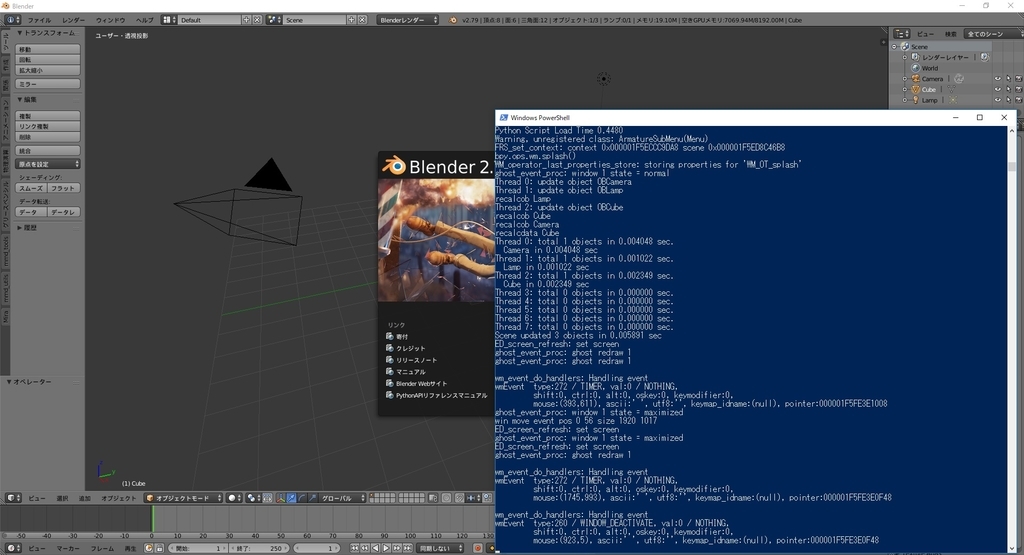This screenshot has width=1024, height=555.
Task: Select rotate manipulator arc icon
Action: [x=302, y=498]
